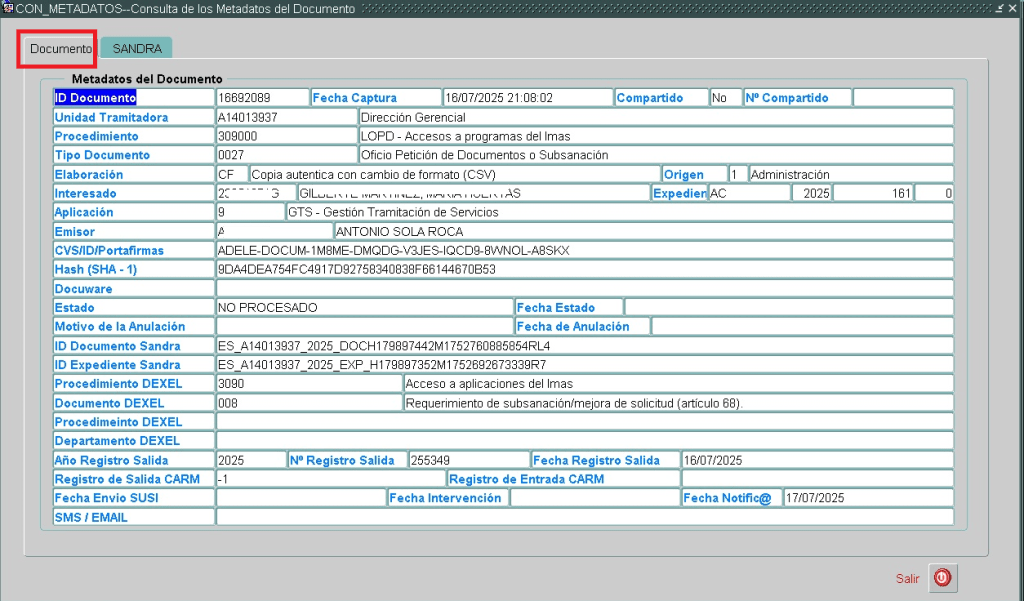Click the ID Documento Sandra value field
1024x601 pixels.
pos(584,346)
